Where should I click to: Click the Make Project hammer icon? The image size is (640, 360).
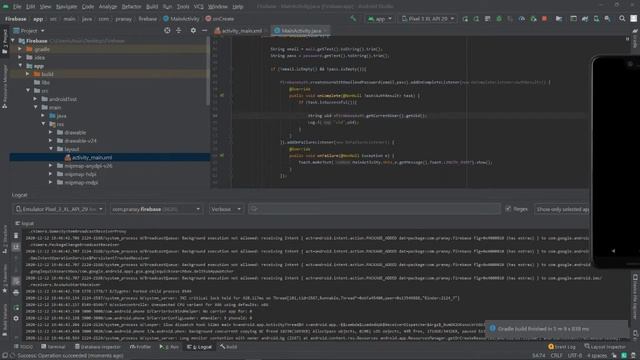(353, 18)
